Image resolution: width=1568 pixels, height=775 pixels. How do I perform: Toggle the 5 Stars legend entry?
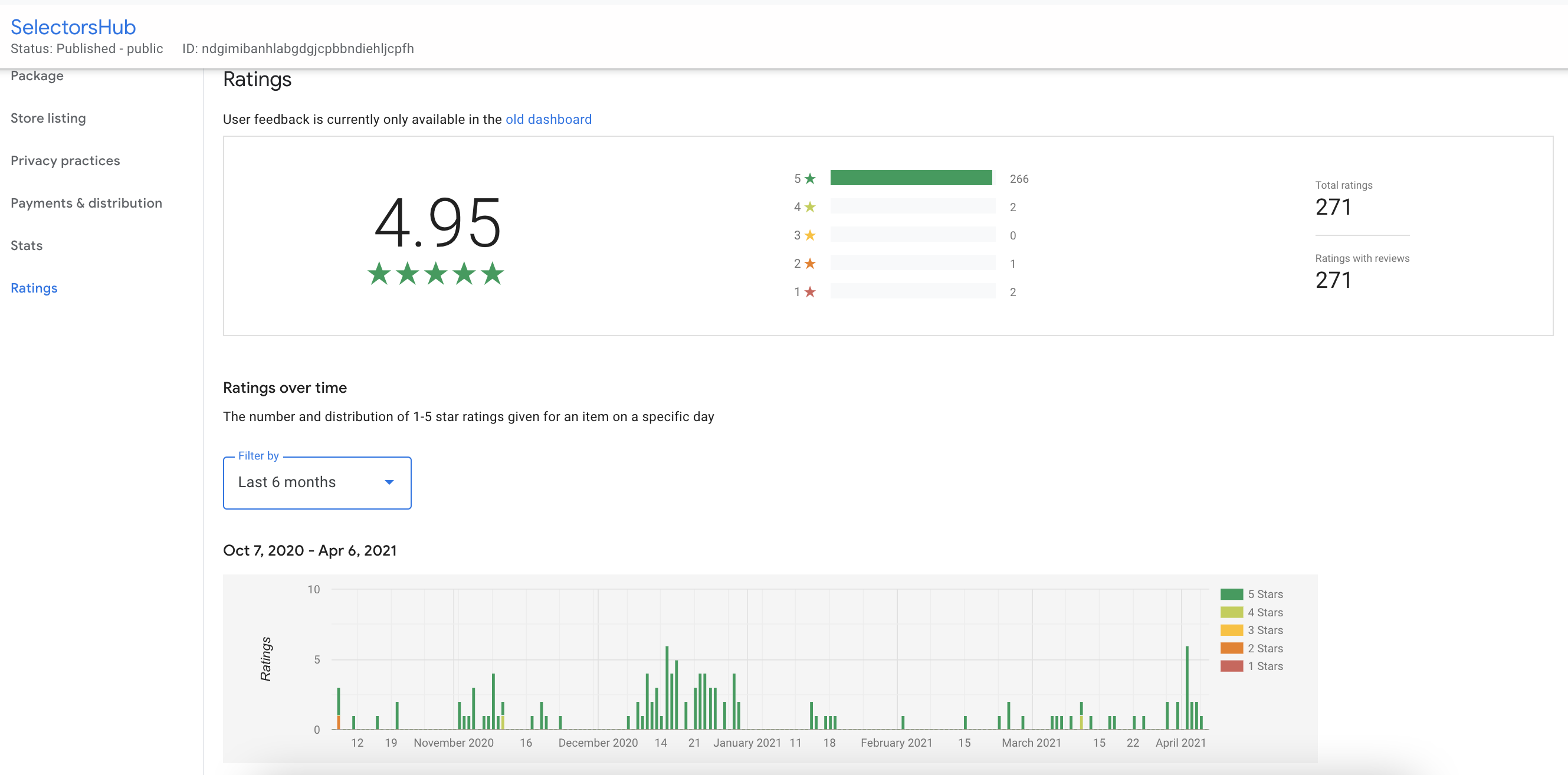[1251, 594]
